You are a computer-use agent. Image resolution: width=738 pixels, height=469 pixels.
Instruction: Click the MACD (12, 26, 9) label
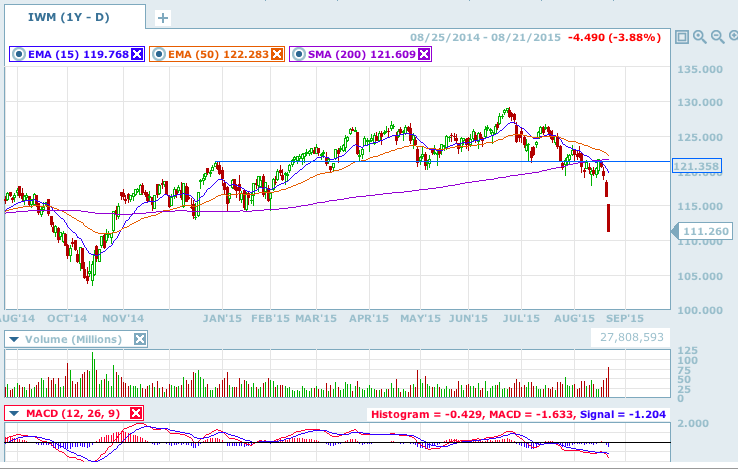pyautogui.click(x=73, y=413)
